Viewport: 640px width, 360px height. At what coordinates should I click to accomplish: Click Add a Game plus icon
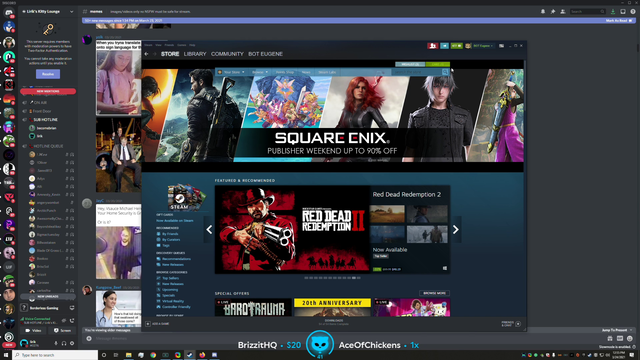tap(148, 324)
